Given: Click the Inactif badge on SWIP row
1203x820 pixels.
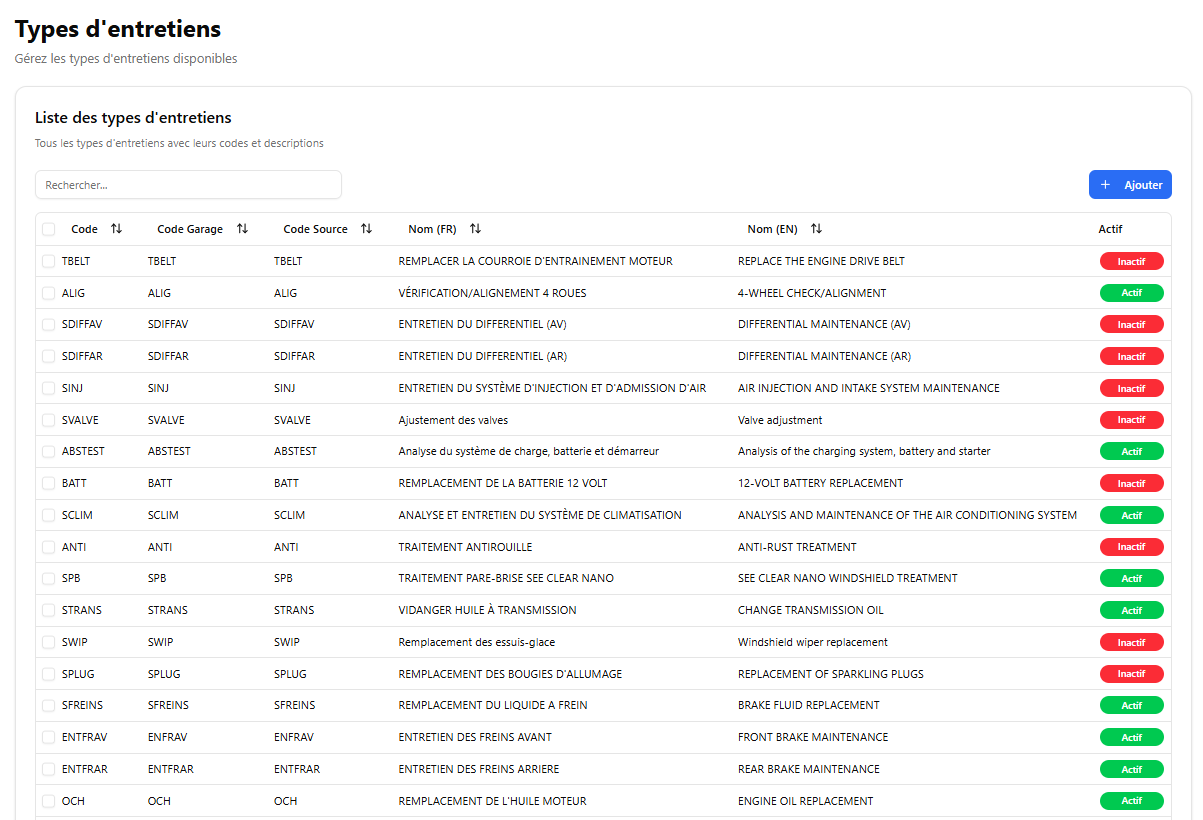Looking at the screenshot, I should point(1131,642).
